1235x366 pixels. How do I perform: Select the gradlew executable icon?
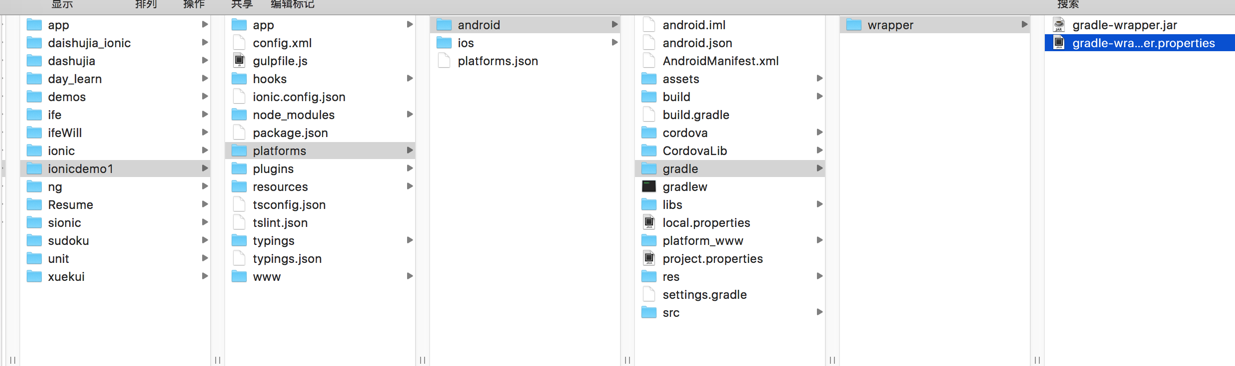point(649,187)
